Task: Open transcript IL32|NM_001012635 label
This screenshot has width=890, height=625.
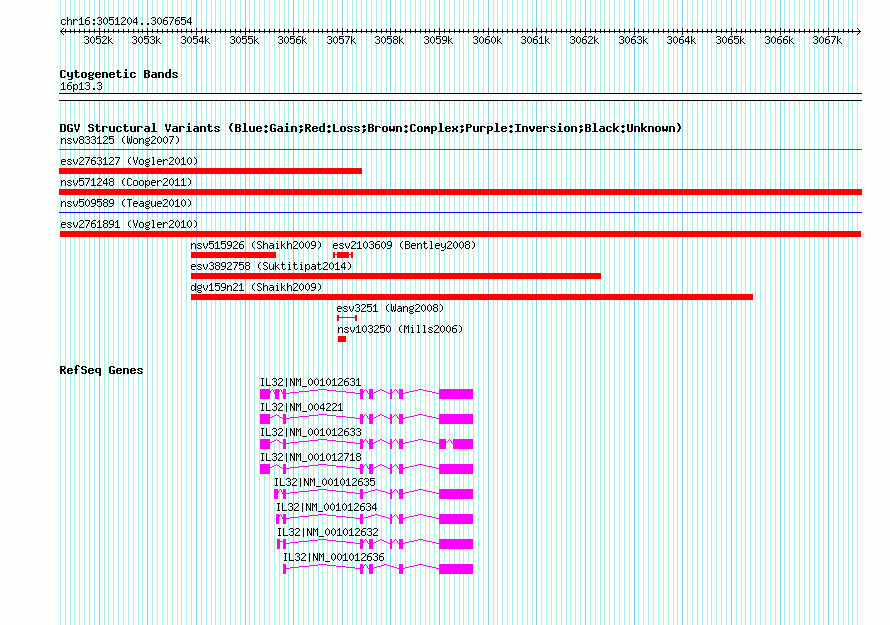Action: click(x=325, y=483)
